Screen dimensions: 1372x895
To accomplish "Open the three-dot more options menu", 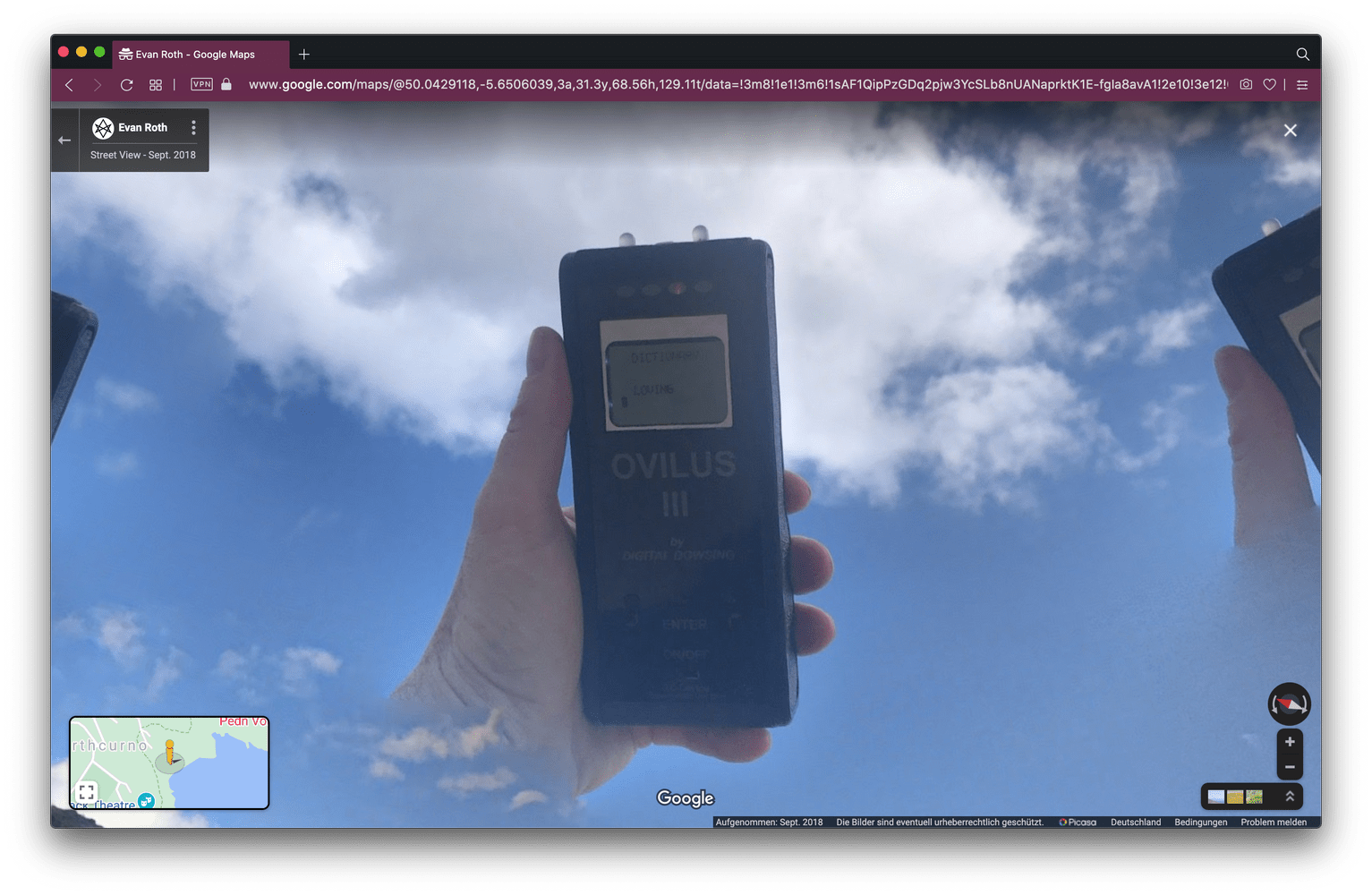I will [x=193, y=128].
